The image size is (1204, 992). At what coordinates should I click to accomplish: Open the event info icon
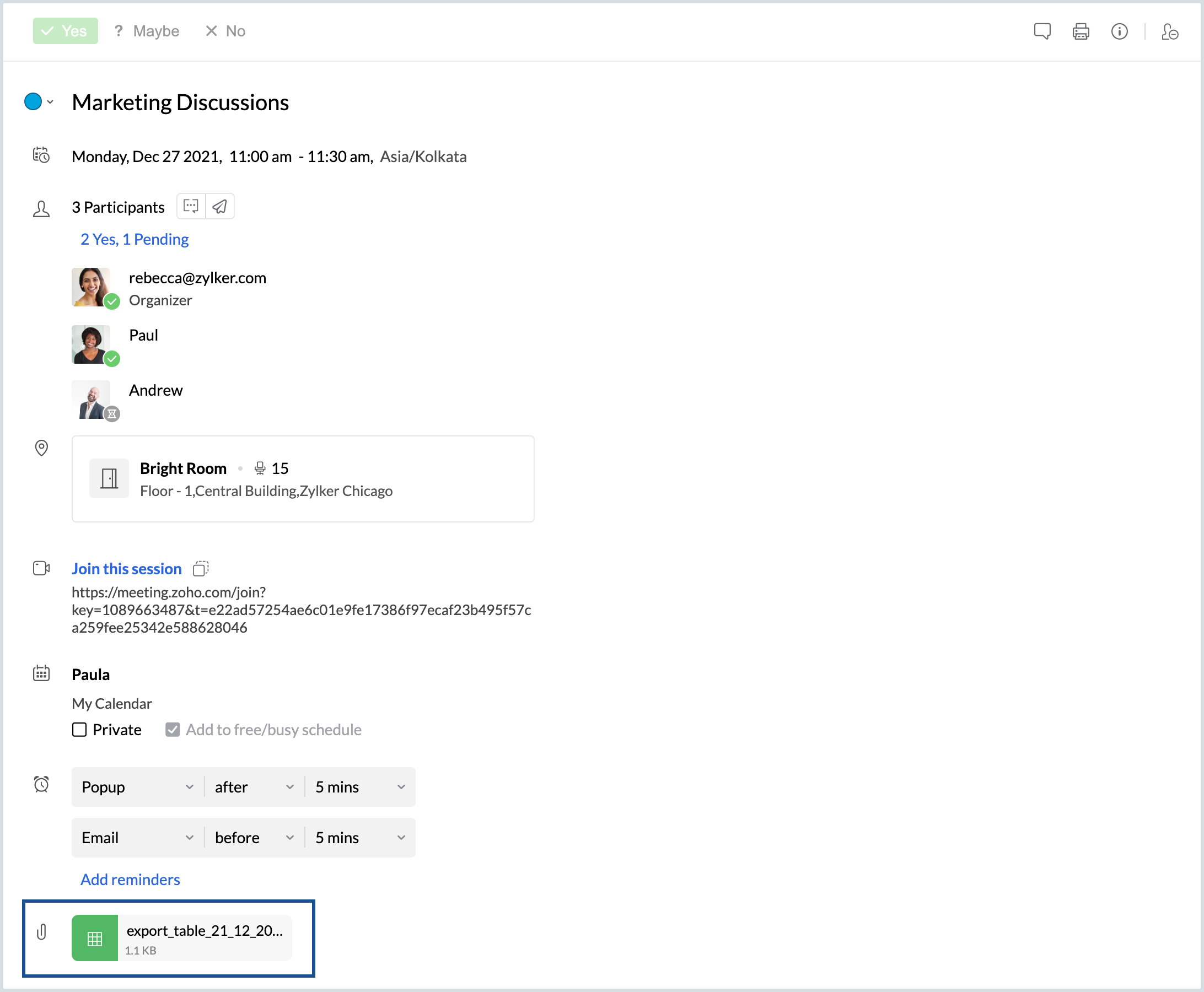pos(1119,31)
